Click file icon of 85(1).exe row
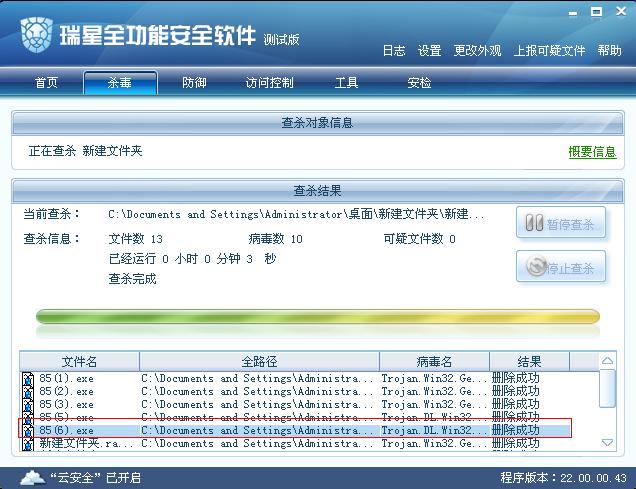This screenshot has height=489, width=636. tap(28, 379)
